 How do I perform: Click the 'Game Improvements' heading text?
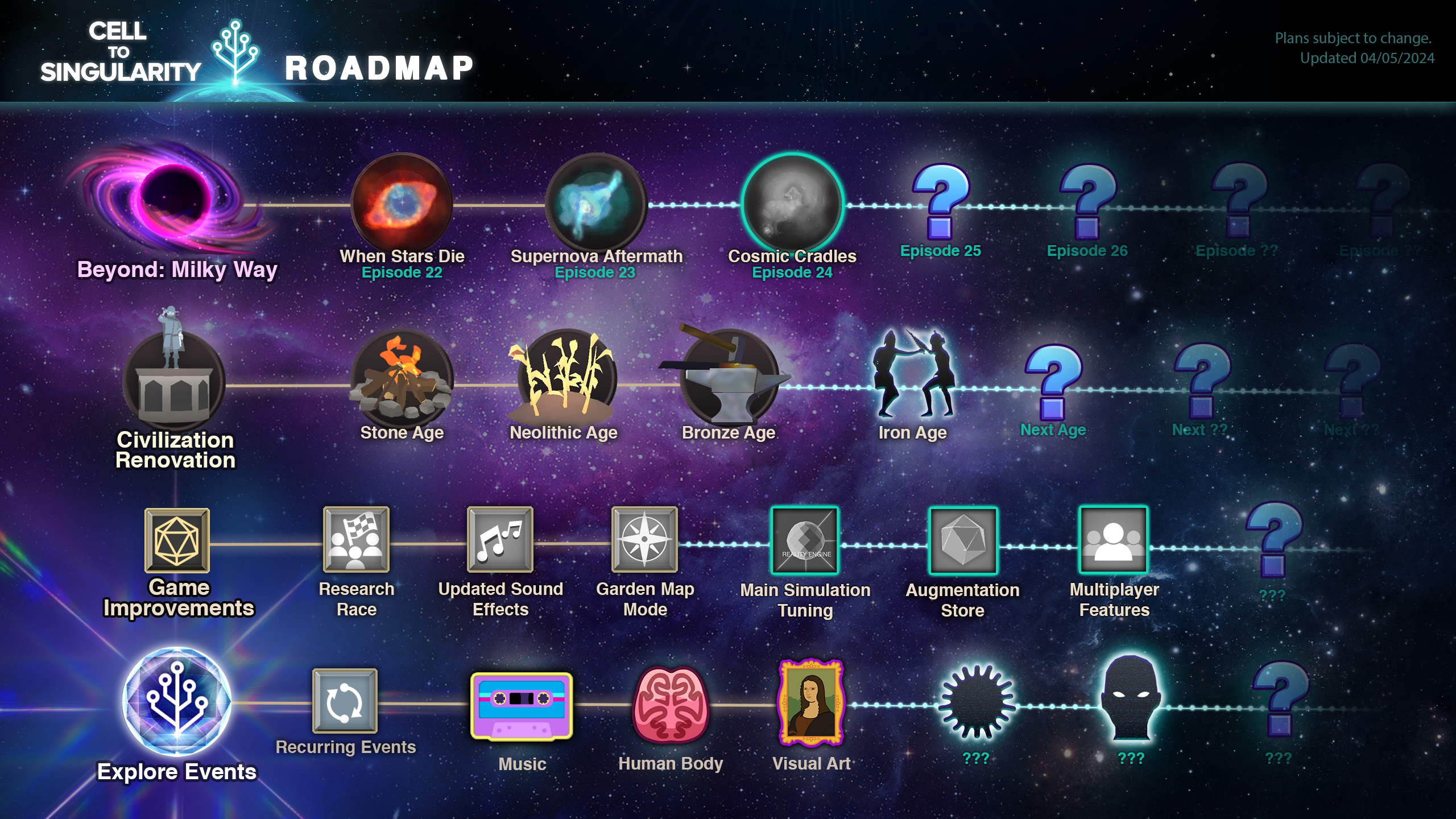point(179,598)
